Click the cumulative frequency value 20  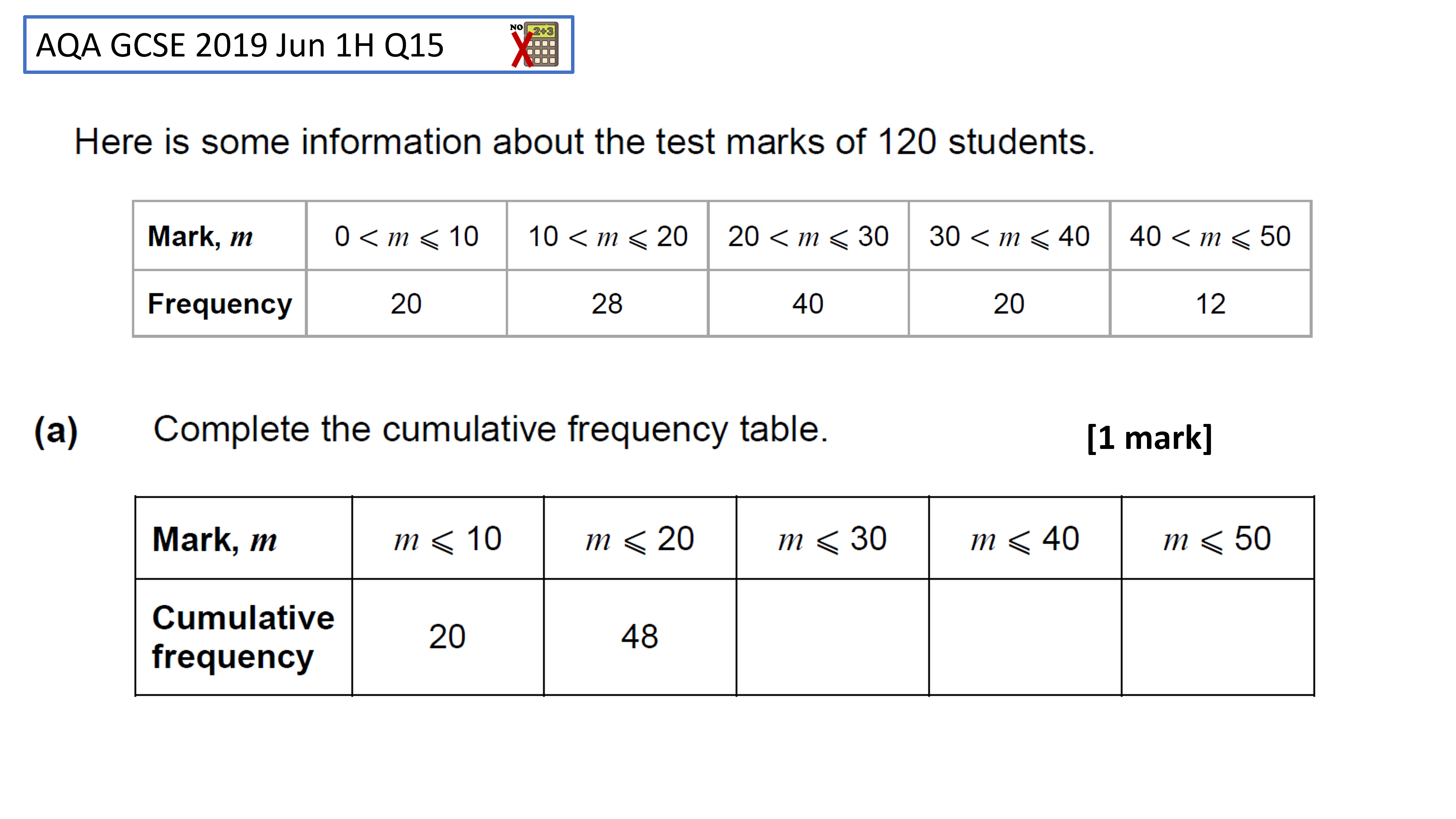click(447, 637)
